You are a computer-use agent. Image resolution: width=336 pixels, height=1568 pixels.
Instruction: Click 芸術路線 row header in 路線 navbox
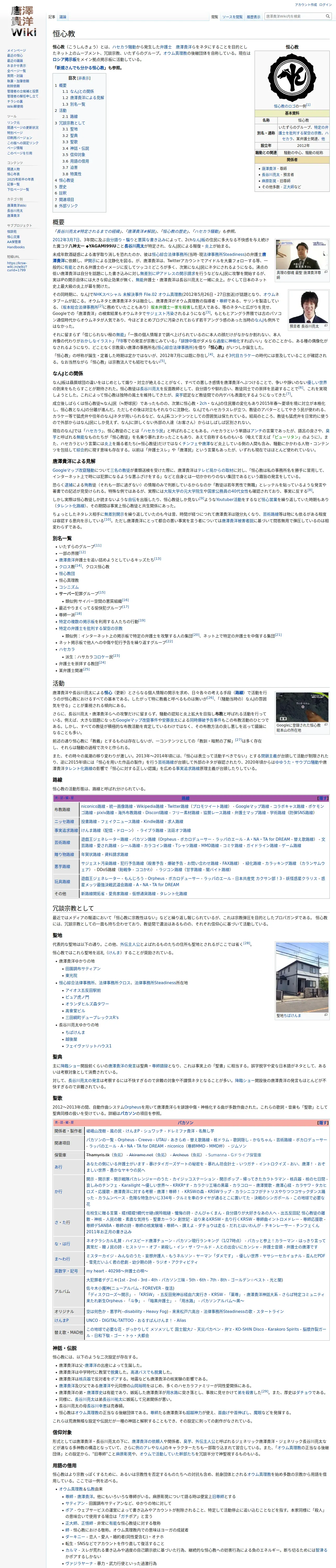pyautogui.click(x=62, y=843)
